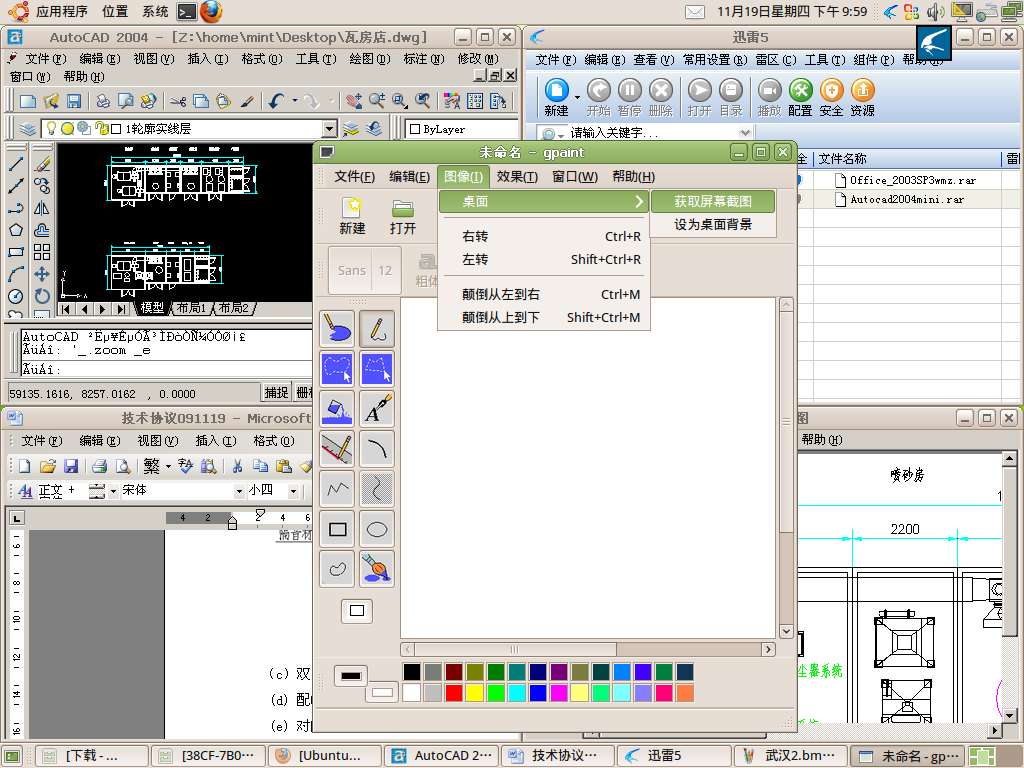1024x768 pixels.
Task: Select gpaint's freeform lasso selection tool
Action: point(338,368)
